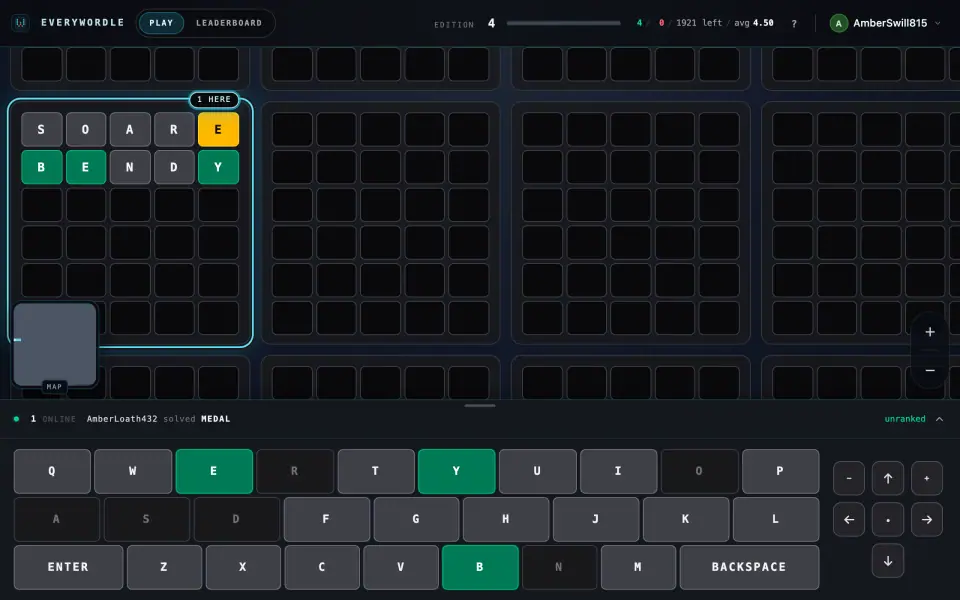Screen dimensions: 960x600
Task: Open the help question mark
Action: click(794, 24)
